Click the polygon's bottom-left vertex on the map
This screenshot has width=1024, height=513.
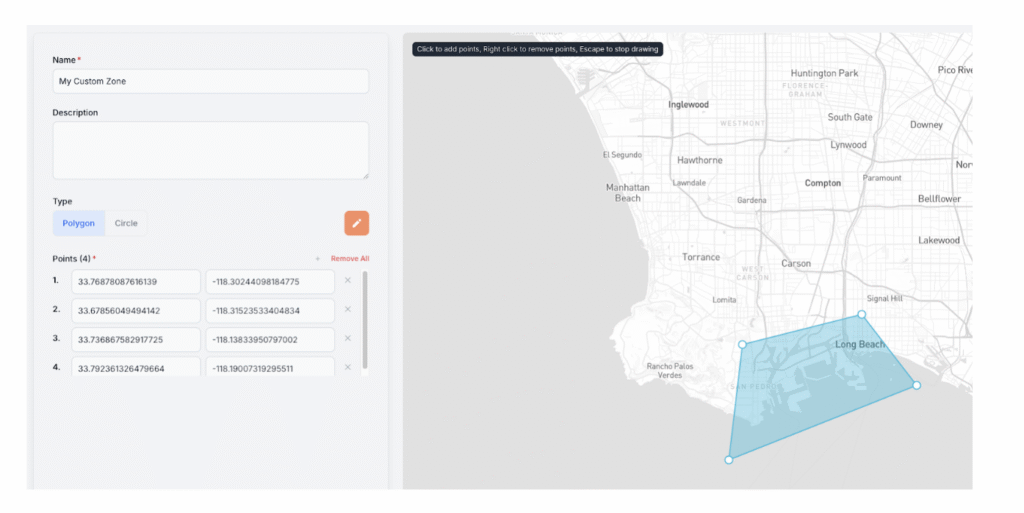pos(729,460)
